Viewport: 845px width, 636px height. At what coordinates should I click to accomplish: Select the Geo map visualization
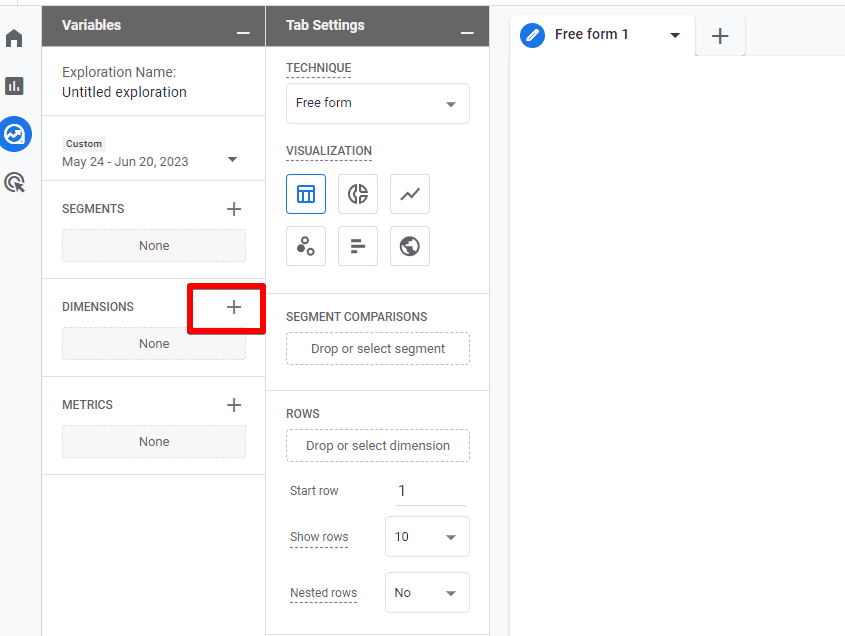tap(410, 246)
